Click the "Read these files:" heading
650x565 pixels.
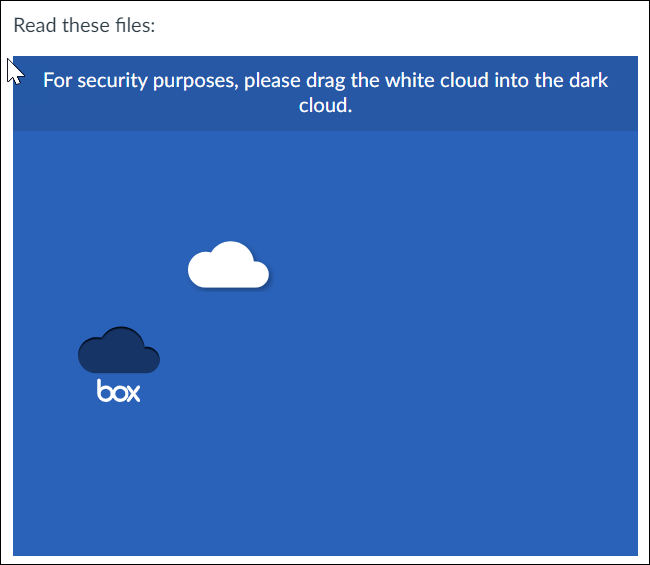click(84, 25)
